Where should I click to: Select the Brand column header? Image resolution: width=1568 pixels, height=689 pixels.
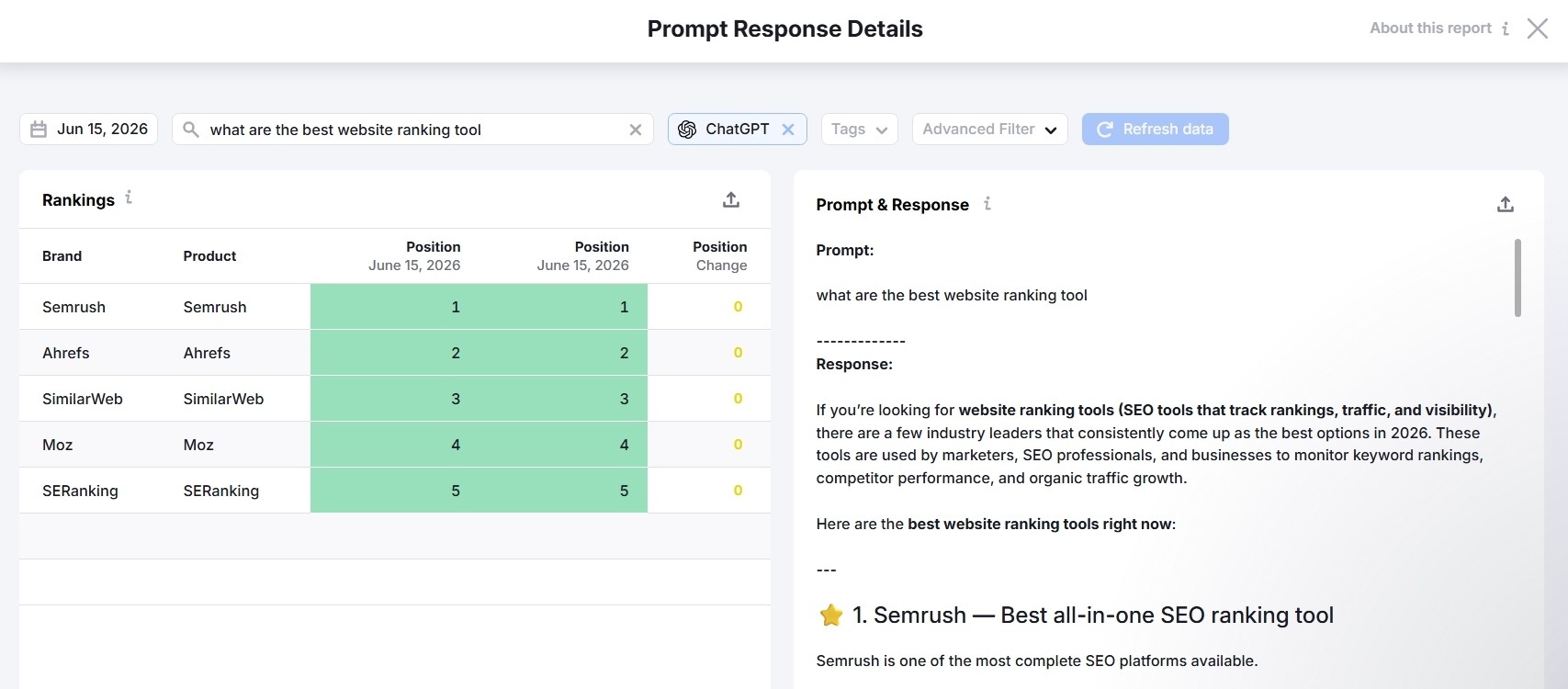[62, 256]
